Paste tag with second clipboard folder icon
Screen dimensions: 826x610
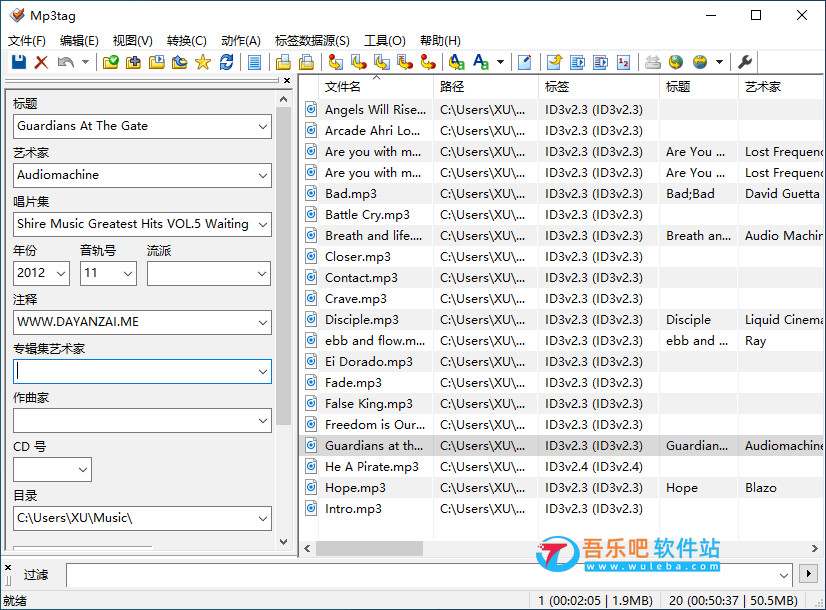[x=306, y=62]
